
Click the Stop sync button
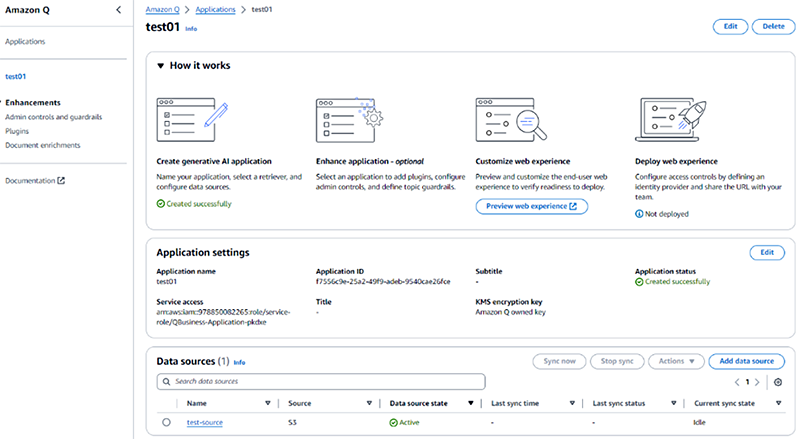click(x=617, y=361)
